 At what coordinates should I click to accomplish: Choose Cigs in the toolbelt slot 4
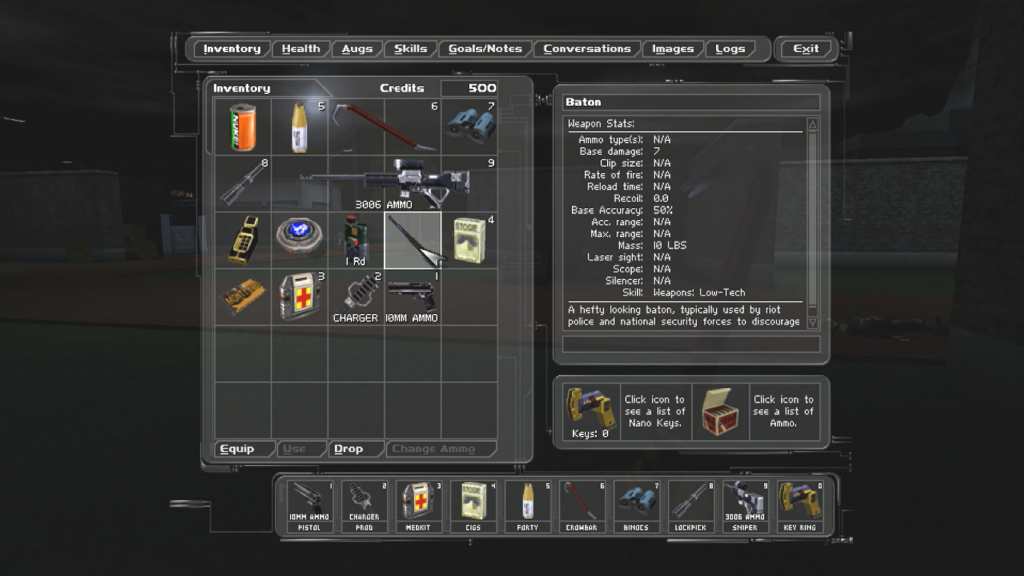(473, 507)
